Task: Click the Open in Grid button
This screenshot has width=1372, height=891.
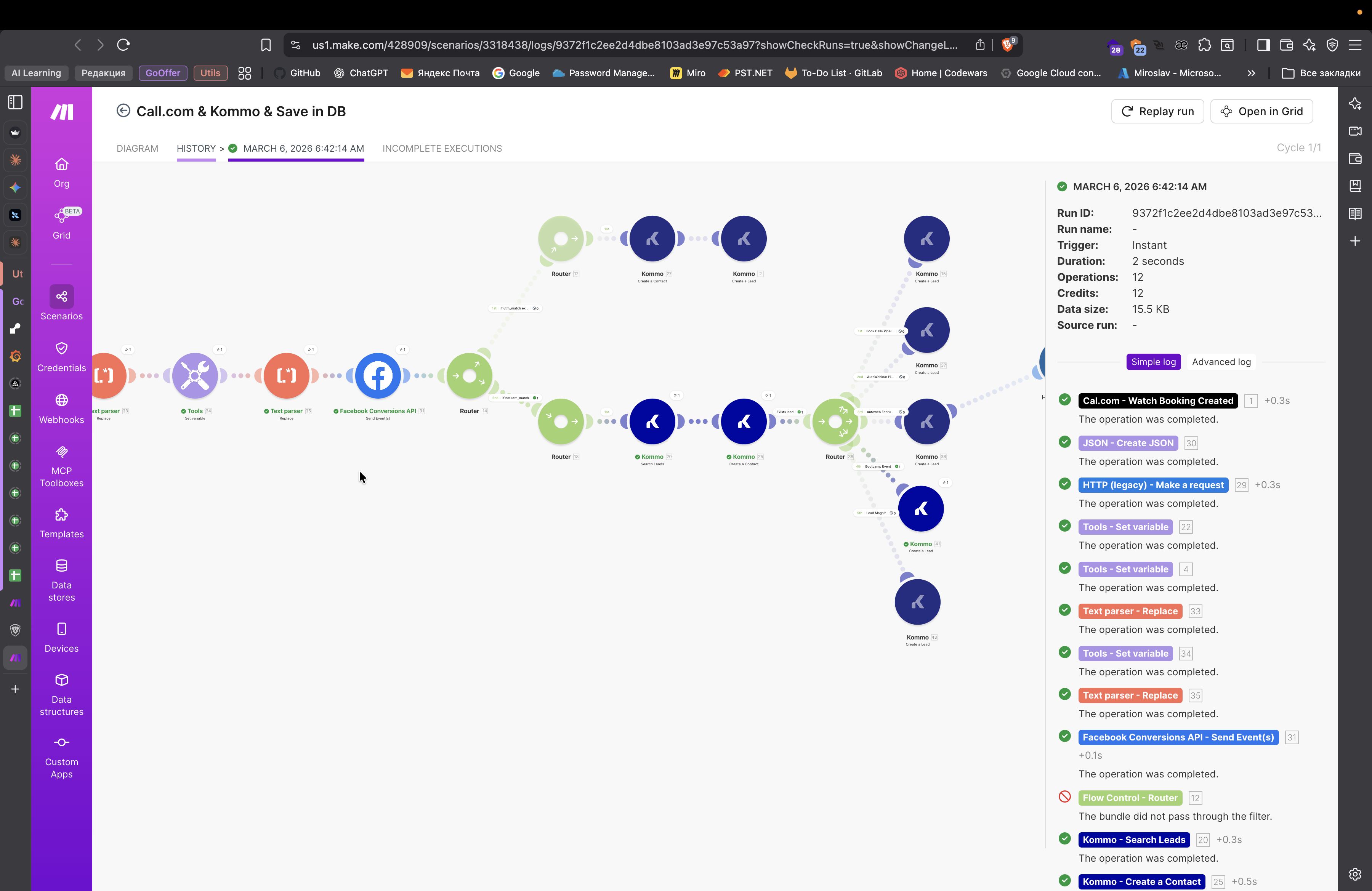Action: pos(1261,111)
